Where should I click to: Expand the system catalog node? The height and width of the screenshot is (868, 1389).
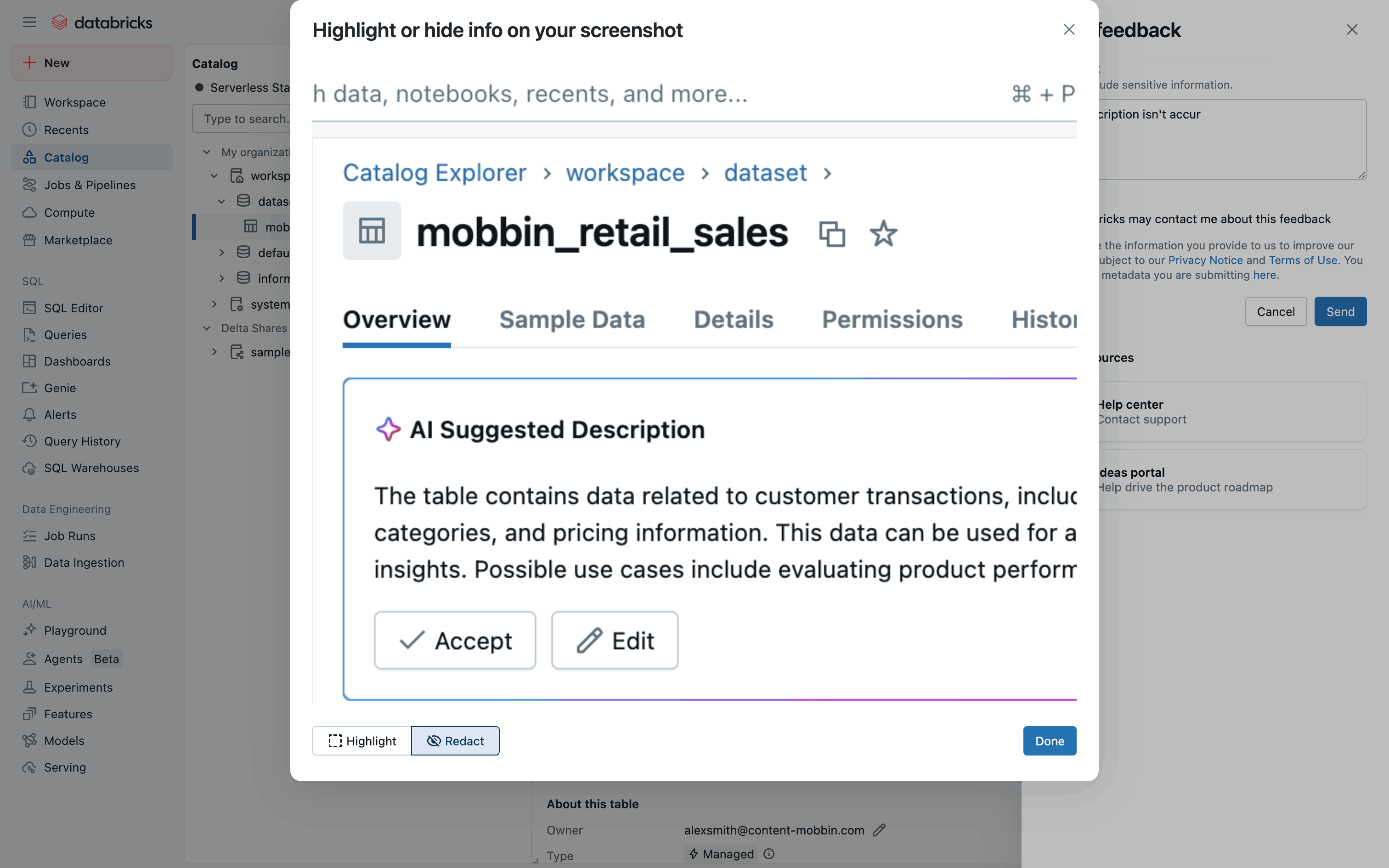pyautogui.click(x=214, y=304)
